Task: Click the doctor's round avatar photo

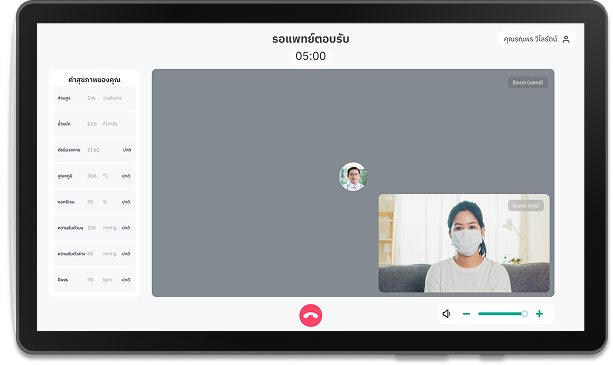Action: (x=353, y=176)
